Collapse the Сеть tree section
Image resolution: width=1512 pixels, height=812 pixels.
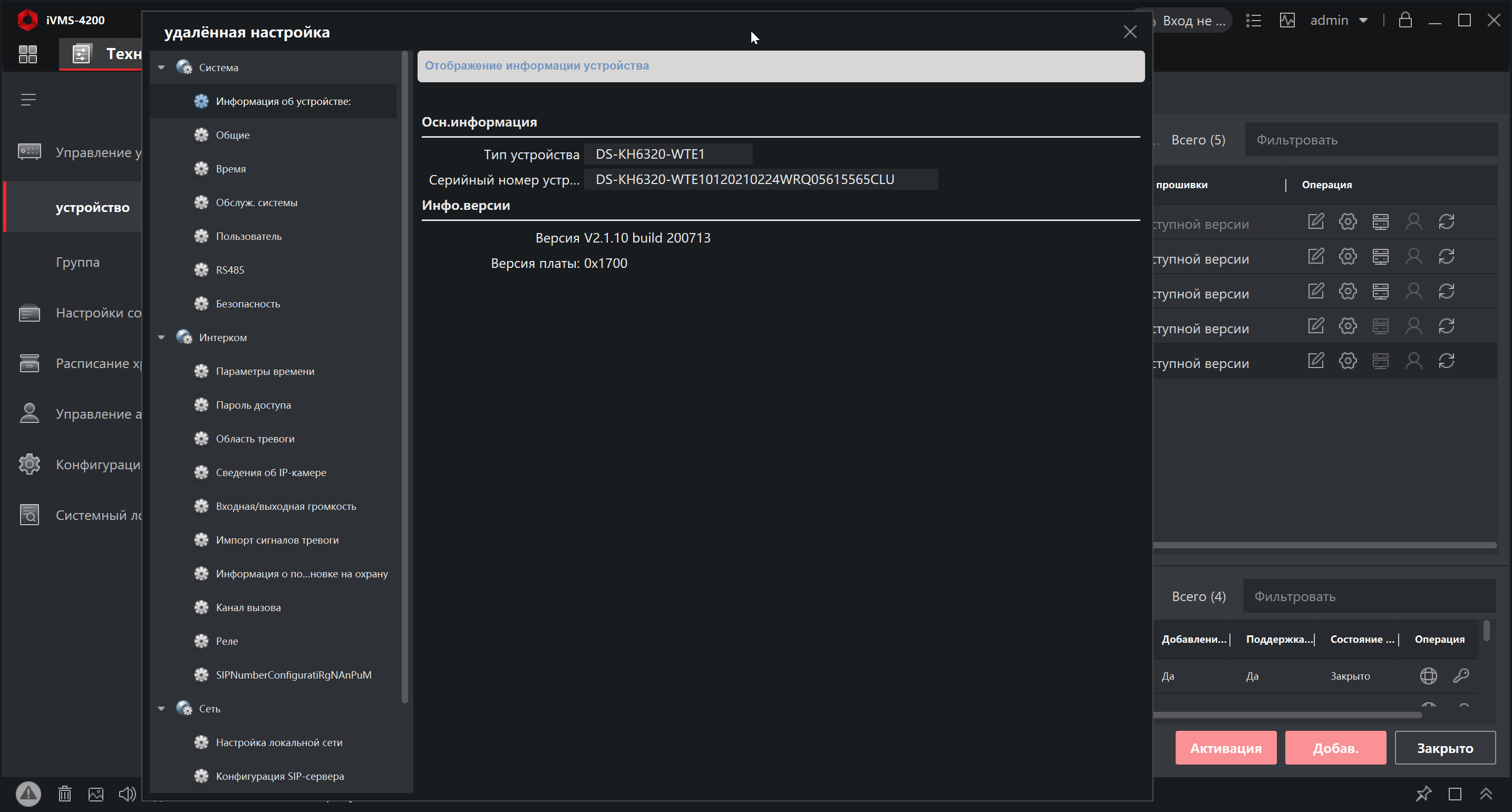(161, 709)
